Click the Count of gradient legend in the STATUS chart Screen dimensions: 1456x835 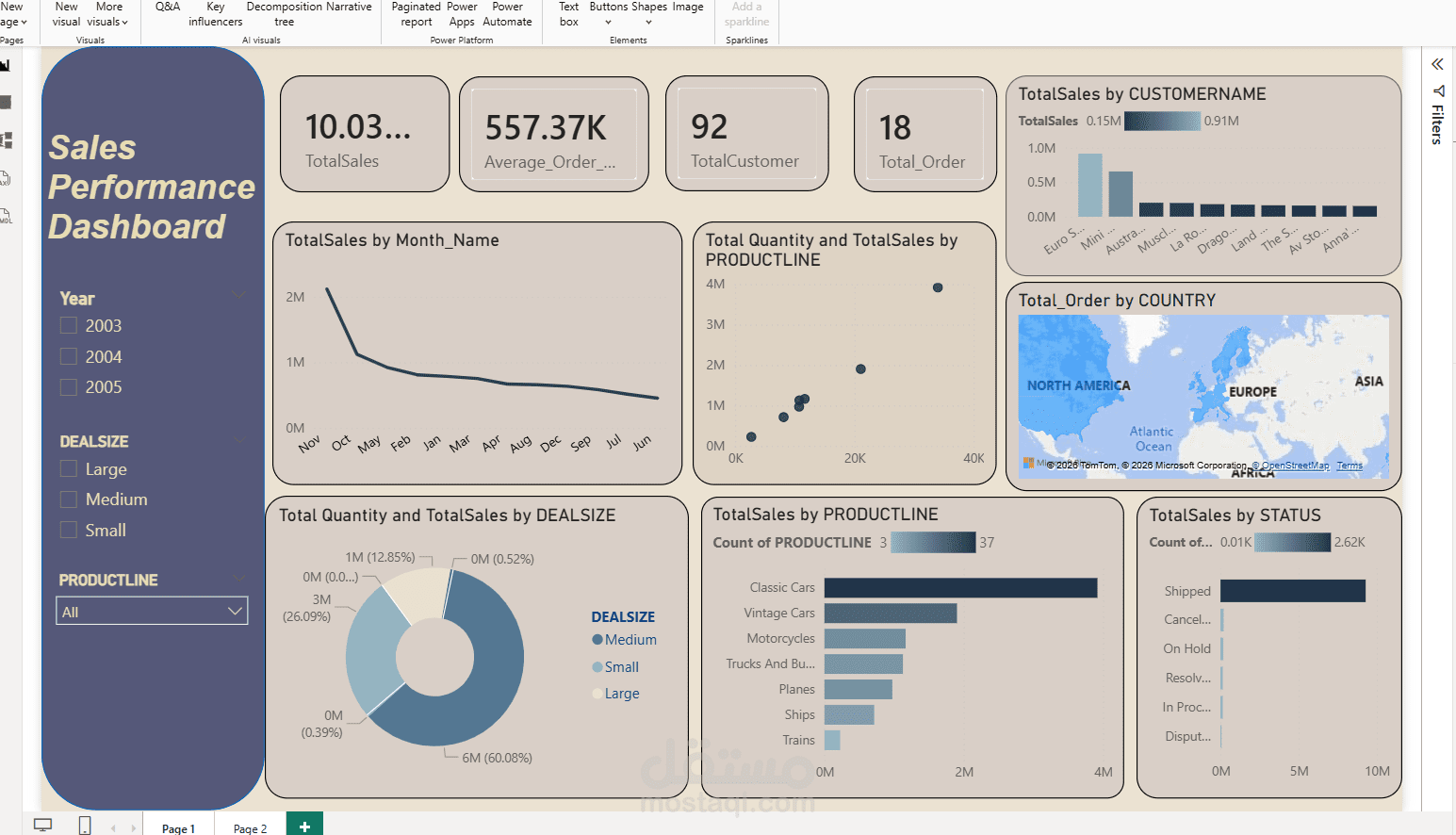1292,542
